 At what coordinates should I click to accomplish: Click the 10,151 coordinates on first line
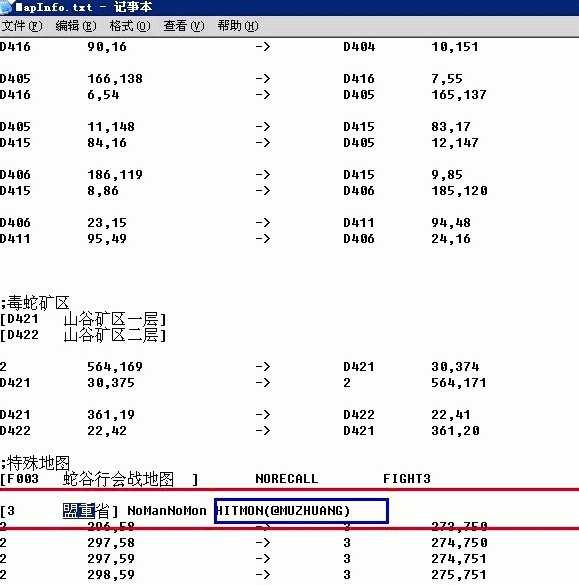click(454, 47)
